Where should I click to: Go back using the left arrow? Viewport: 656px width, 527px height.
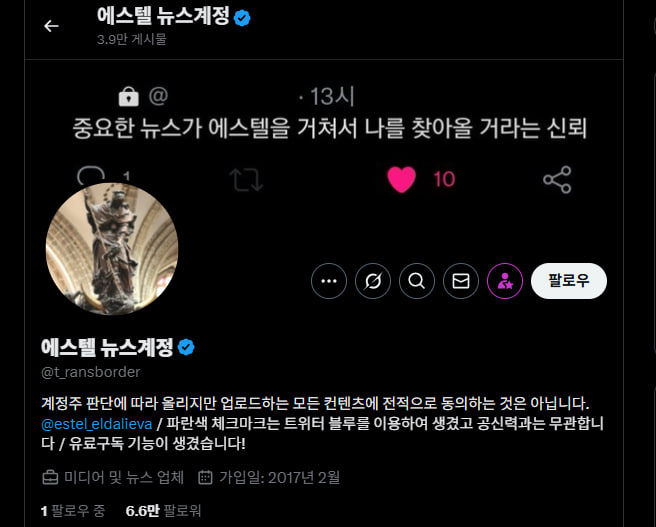(51, 26)
